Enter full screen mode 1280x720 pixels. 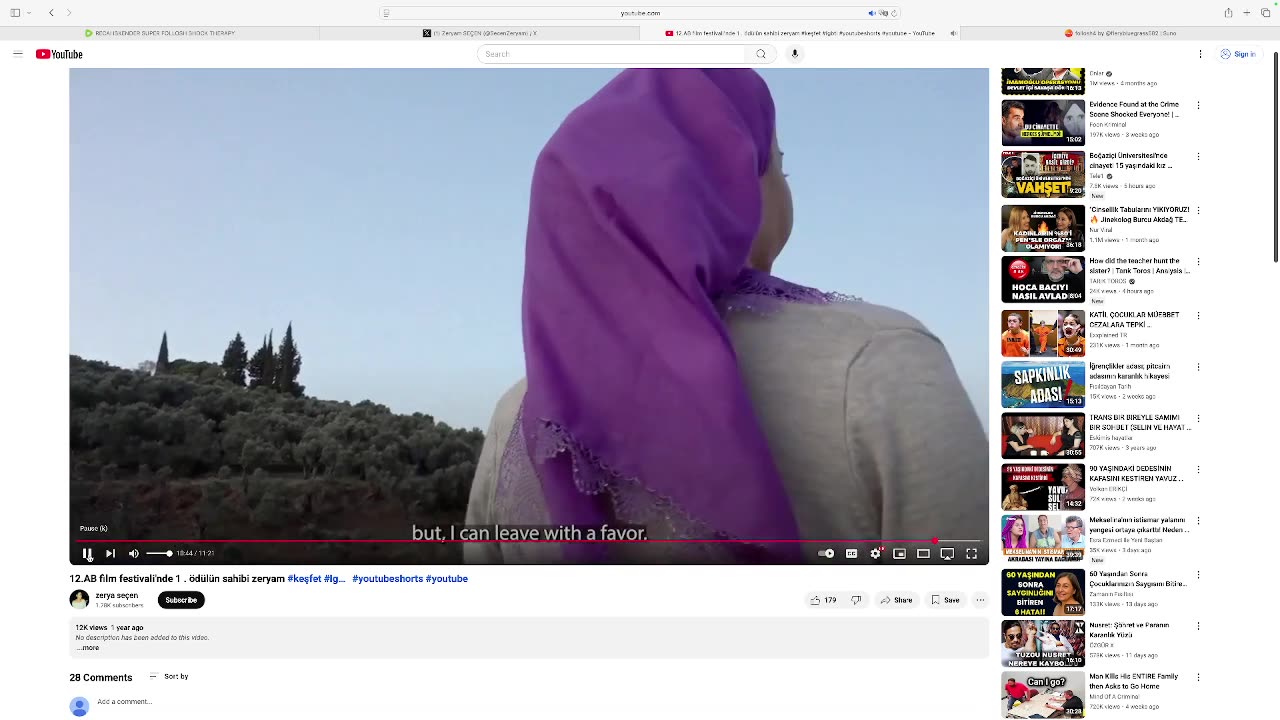tap(971, 553)
